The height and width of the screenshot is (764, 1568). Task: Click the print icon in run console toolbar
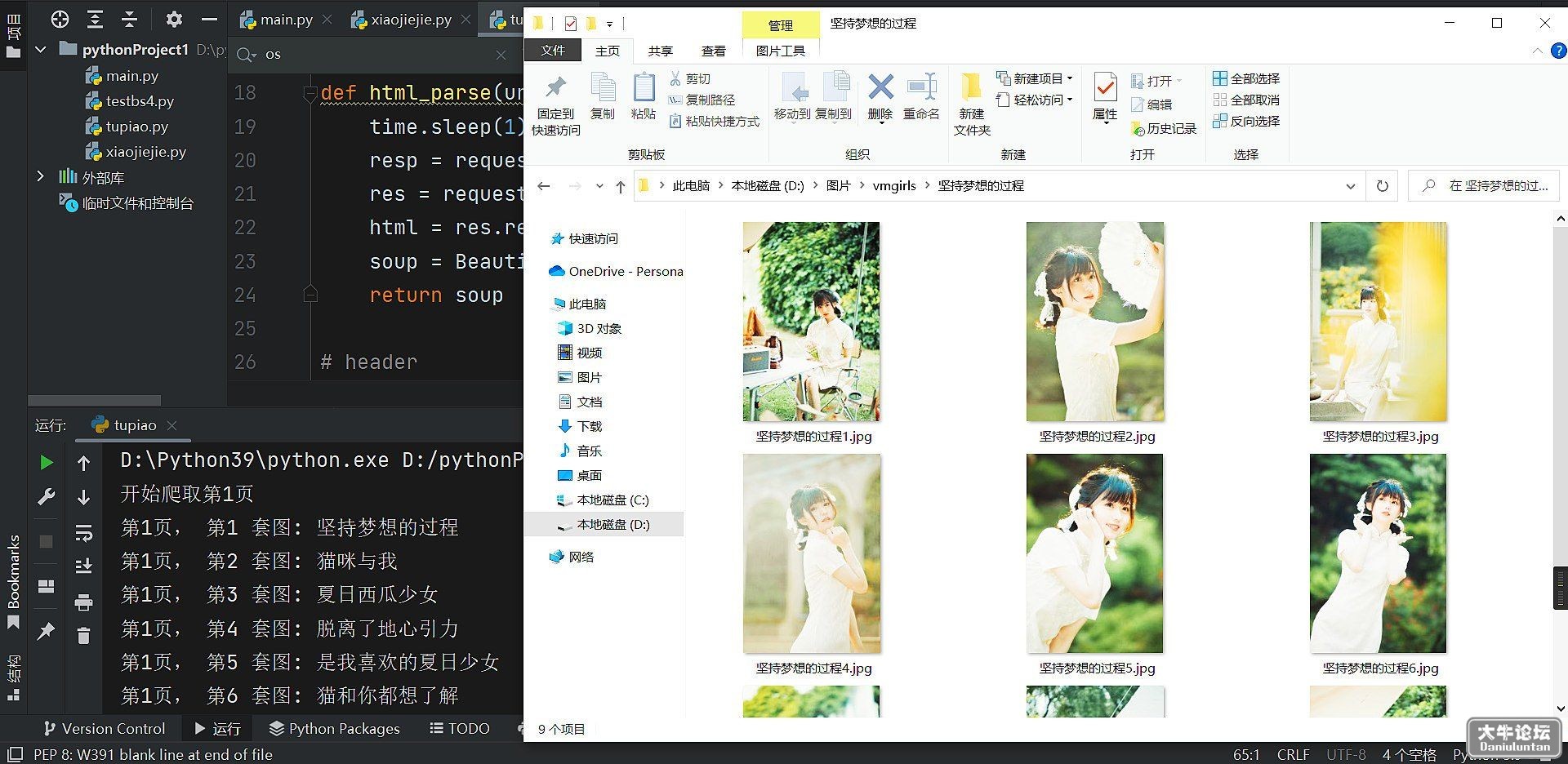point(83,602)
